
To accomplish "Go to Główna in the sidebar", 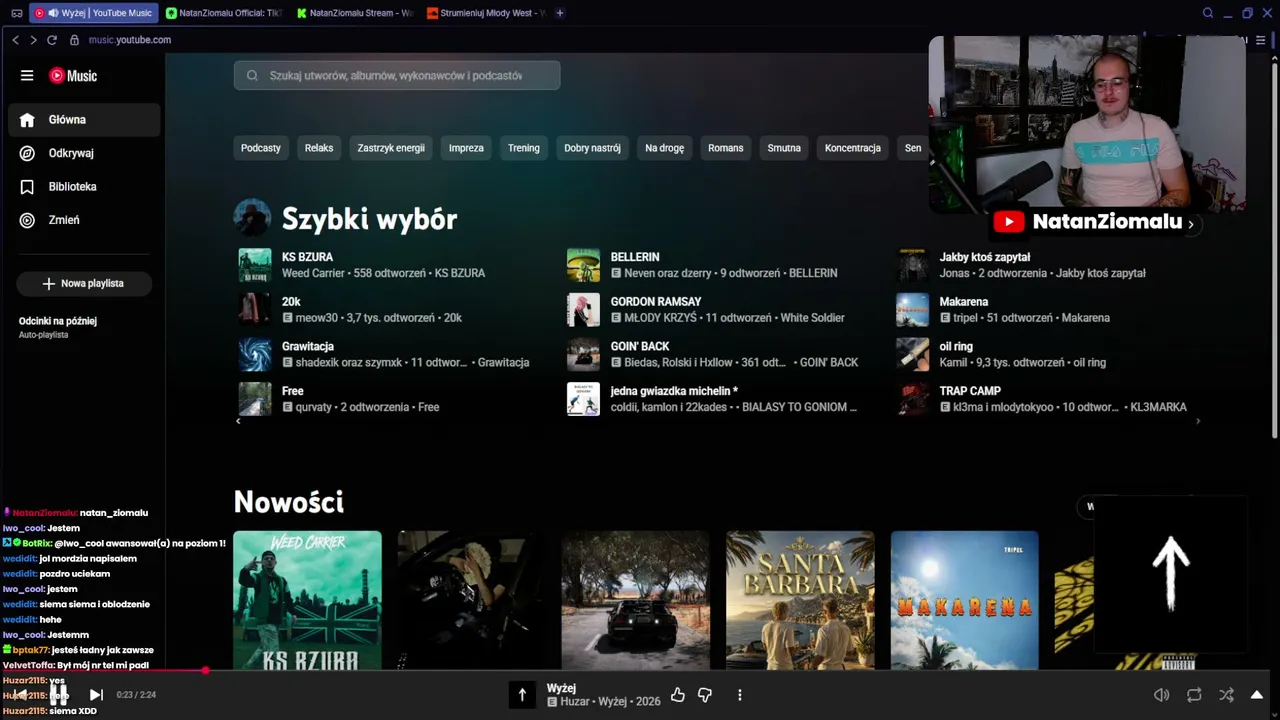I will [85, 120].
